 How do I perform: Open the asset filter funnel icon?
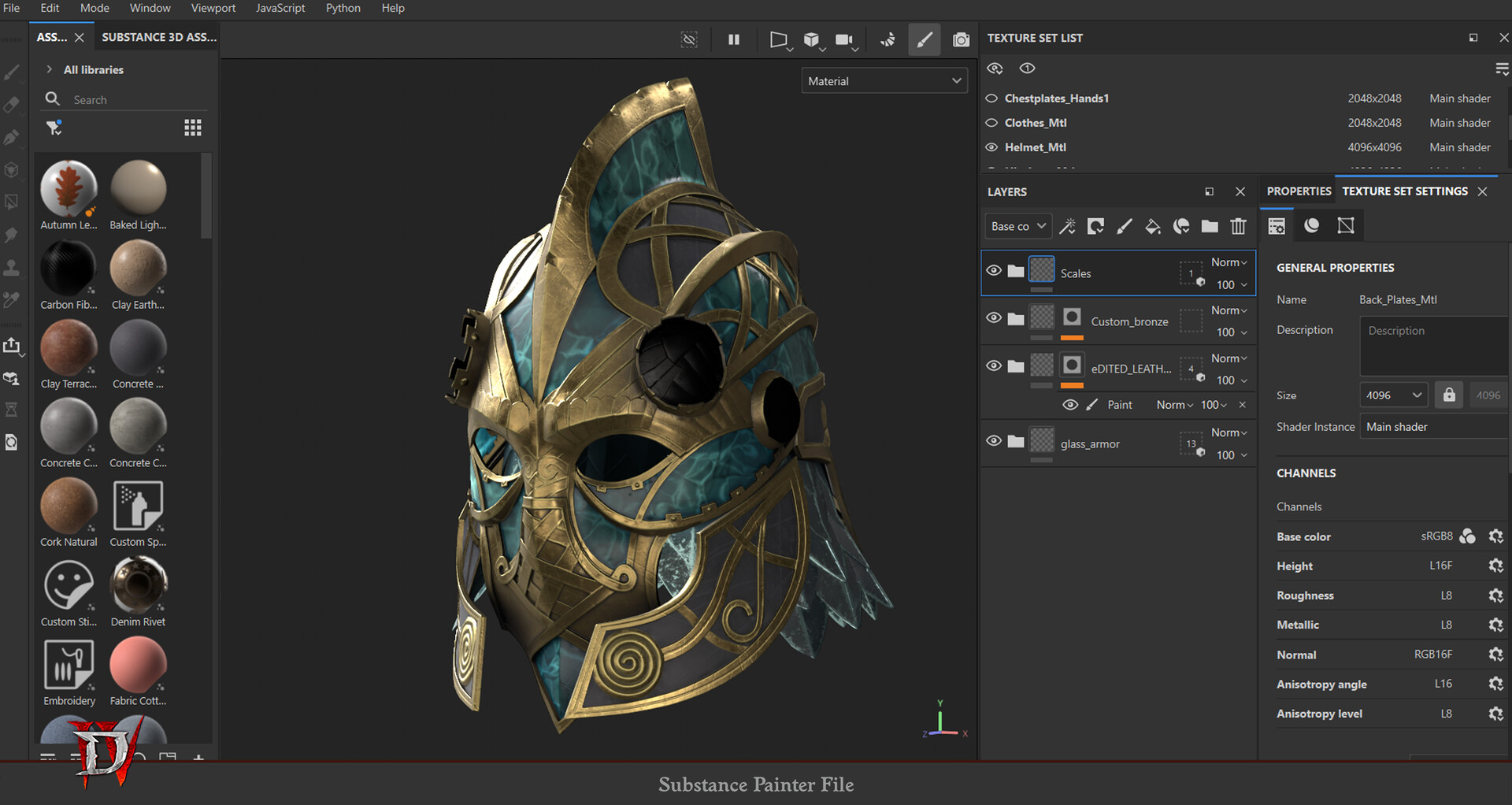coord(54,128)
